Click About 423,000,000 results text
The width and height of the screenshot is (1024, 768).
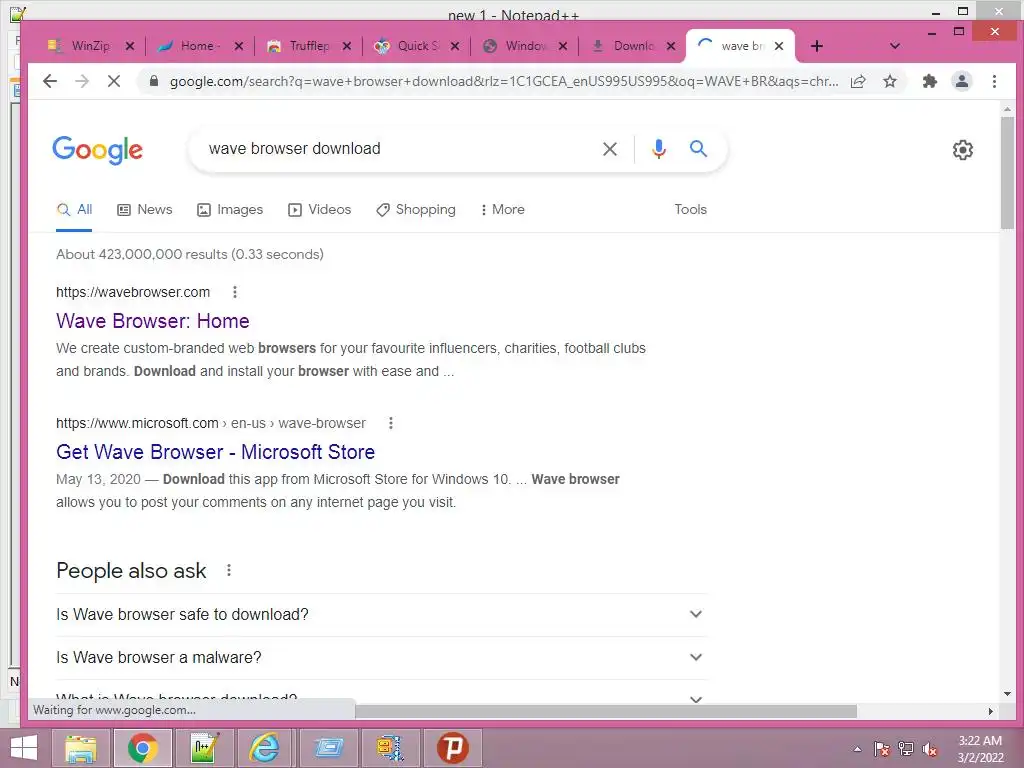(190, 254)
